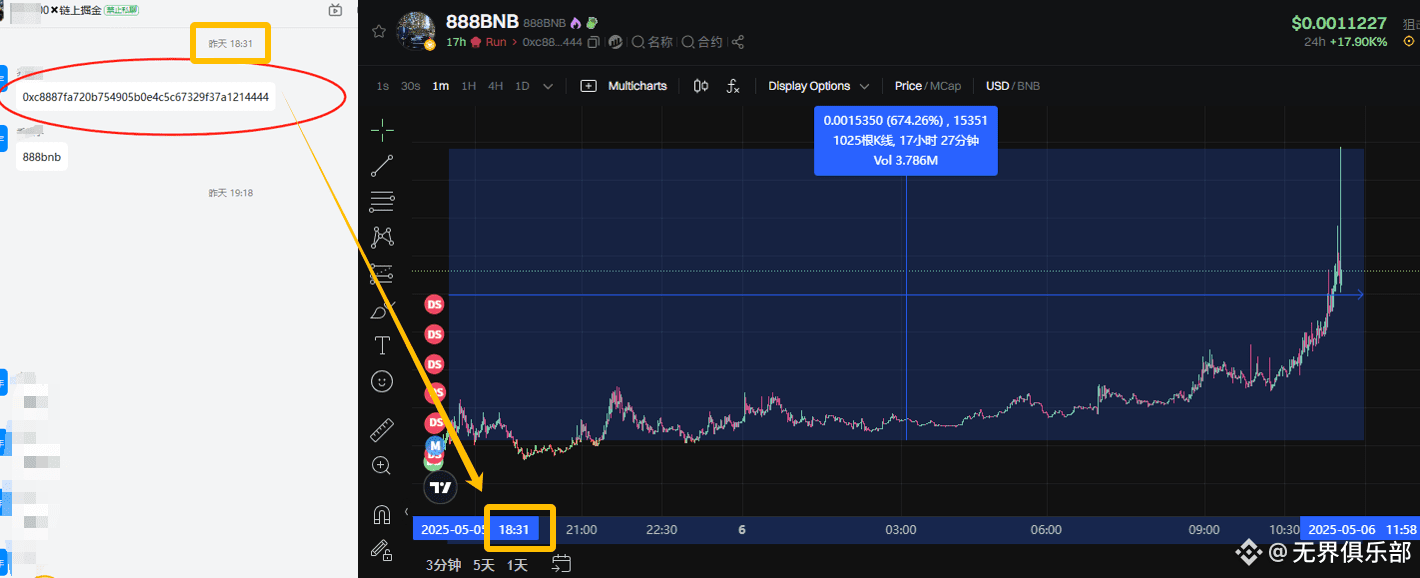Select the forecasting and measurement tool
Viewport: 1420px width, 578px height.
click(382, 273)
